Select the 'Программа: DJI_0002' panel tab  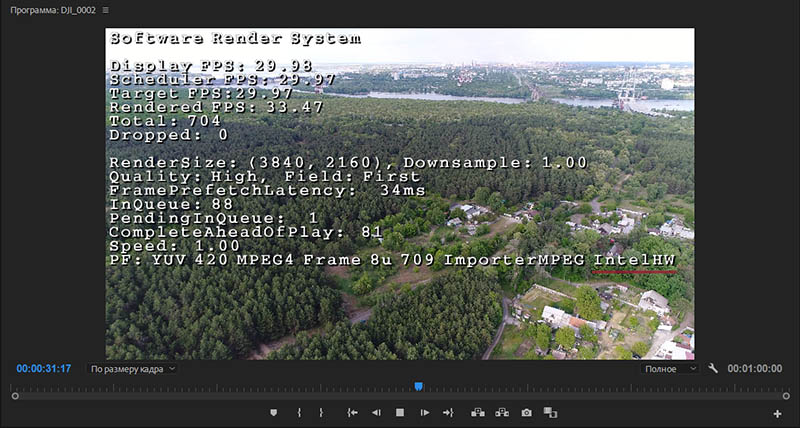tap(53, 10)
